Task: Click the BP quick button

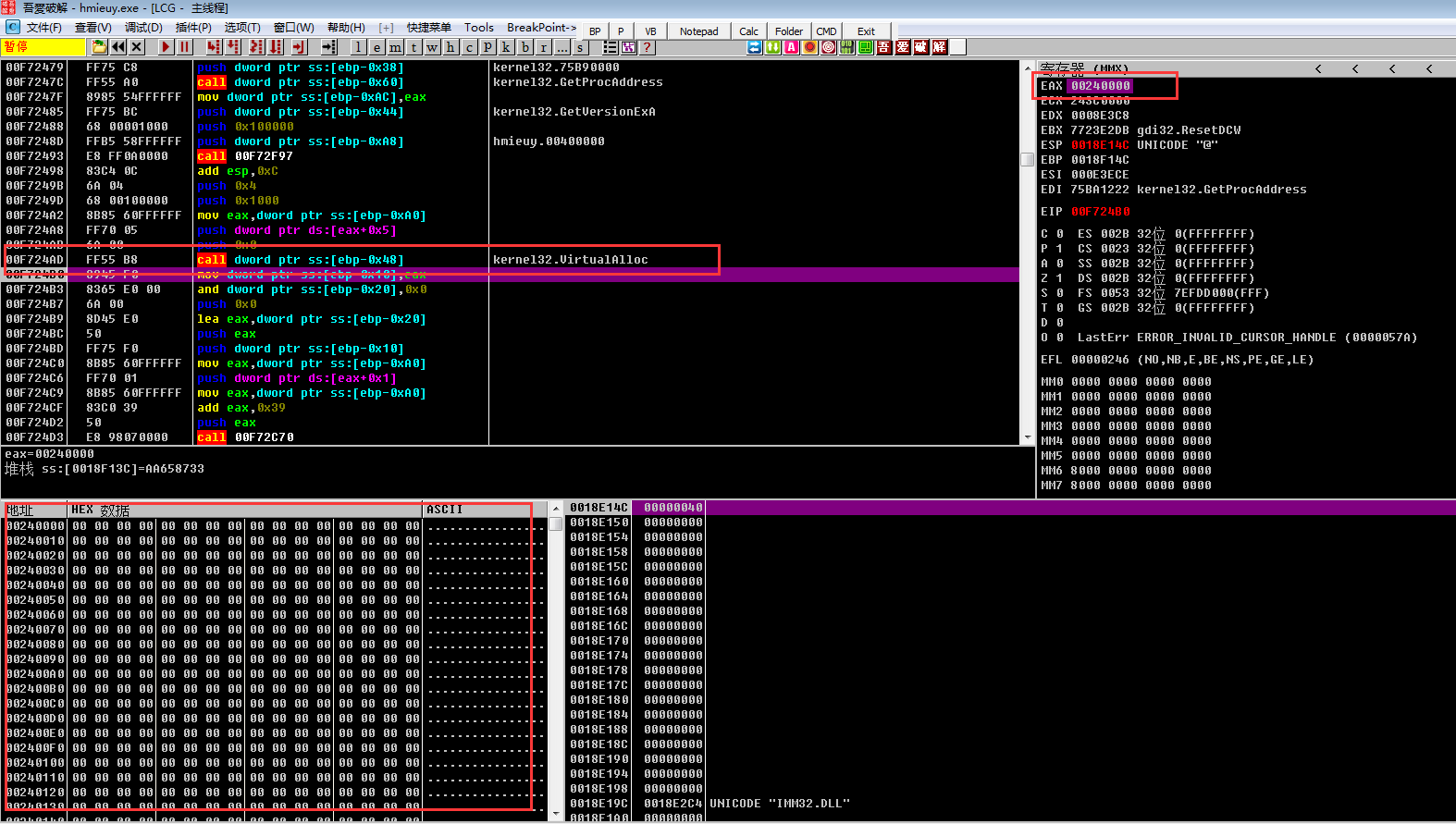Action: [x=595, y=31]
